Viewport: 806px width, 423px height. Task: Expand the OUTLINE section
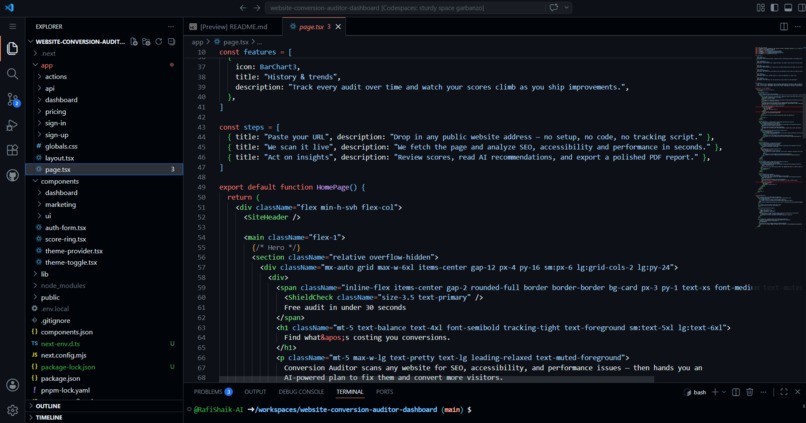[x=104, y=406]
